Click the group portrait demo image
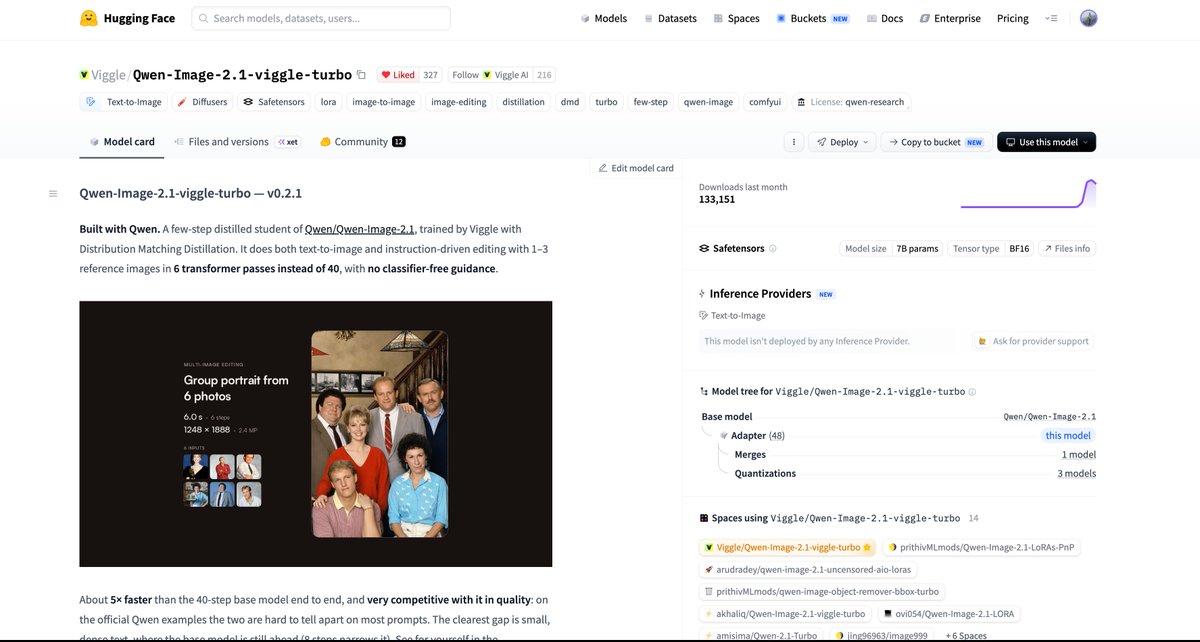Image resolution: width=1200 pixels, height=642 pixels. [x=316, y=434]
